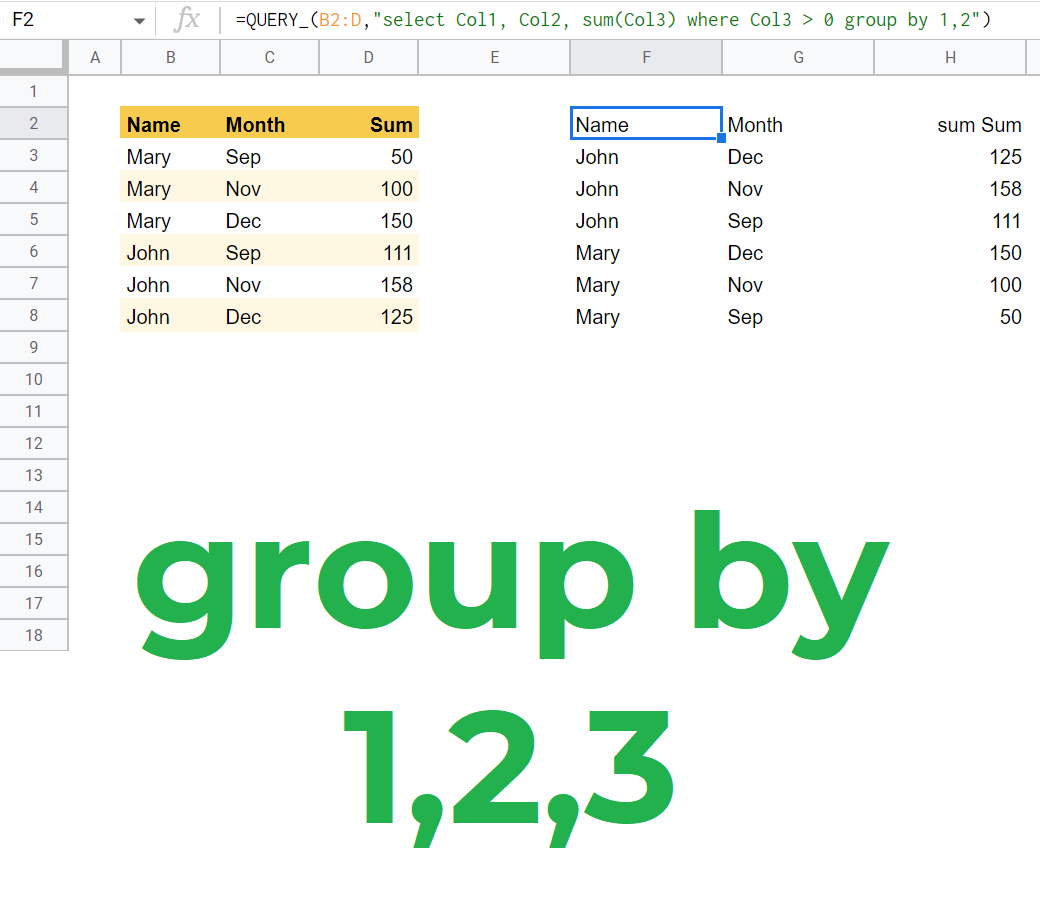The image size is (1040, 922).
Task: Click cell D8 with value 125
Action: click(369, 316)
